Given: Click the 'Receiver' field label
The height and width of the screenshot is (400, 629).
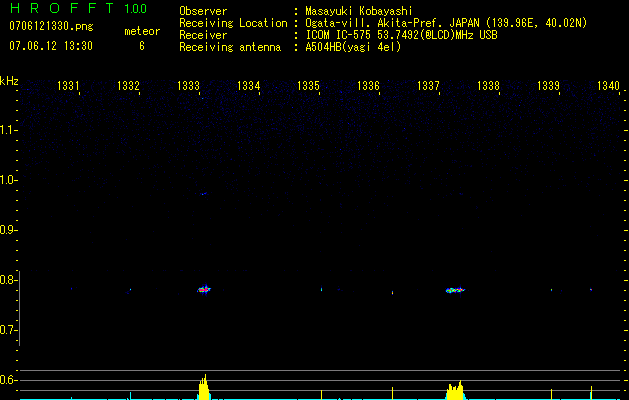Looking at the screenshot, I should 203,35.
